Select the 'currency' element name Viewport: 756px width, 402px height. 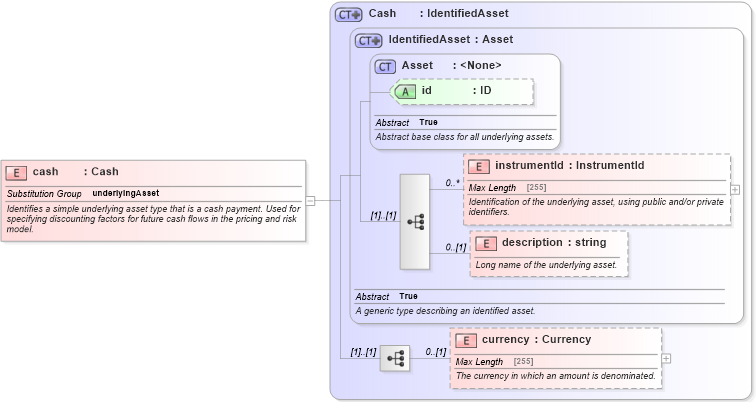[x=505, y=339]
